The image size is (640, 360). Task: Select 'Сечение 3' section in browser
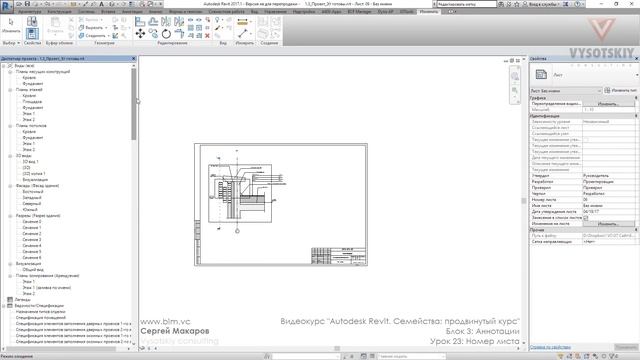coord(31,240)
